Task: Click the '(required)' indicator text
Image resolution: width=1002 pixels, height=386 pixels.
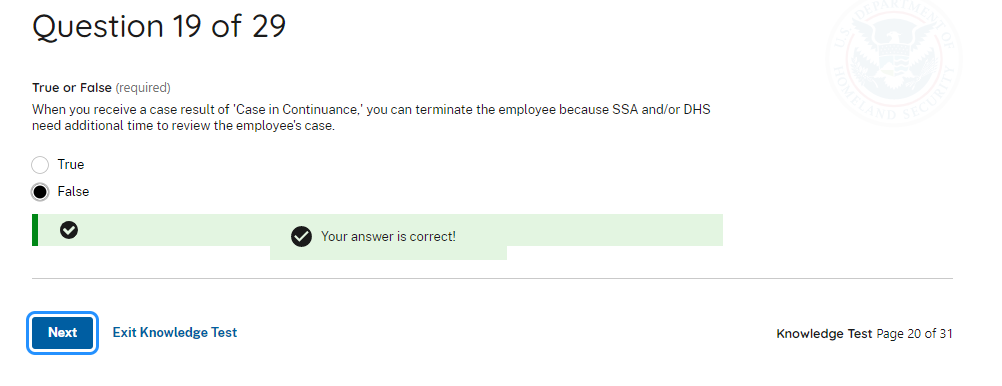Action: 143,88
